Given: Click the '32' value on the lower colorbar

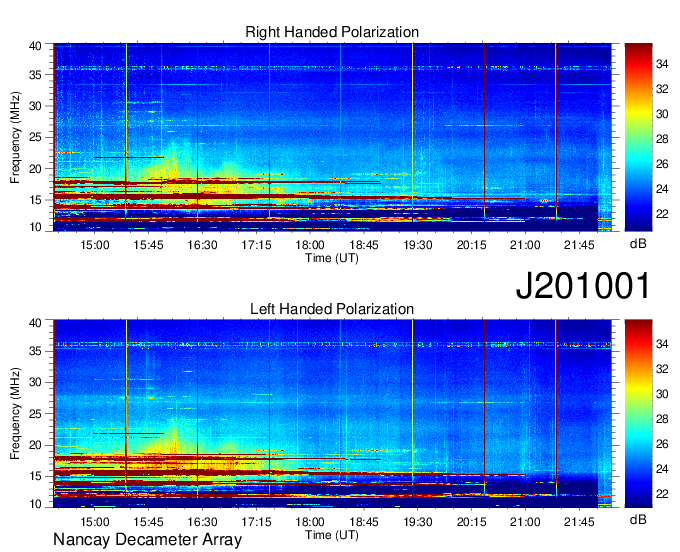Looking at the screenshot, I should 662,369.
